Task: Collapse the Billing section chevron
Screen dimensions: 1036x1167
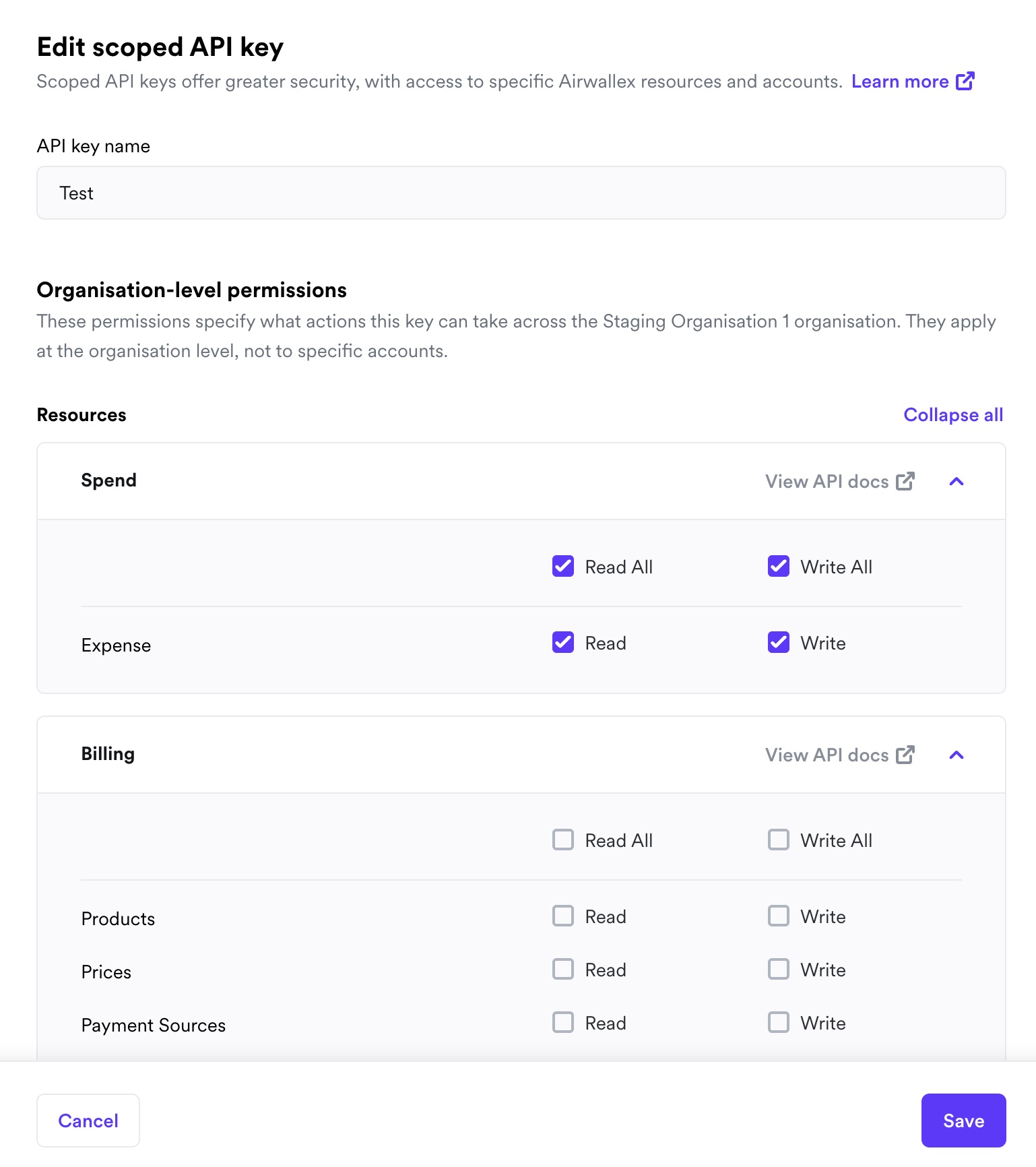Action: pyautogui.click(x=957, y=755)
